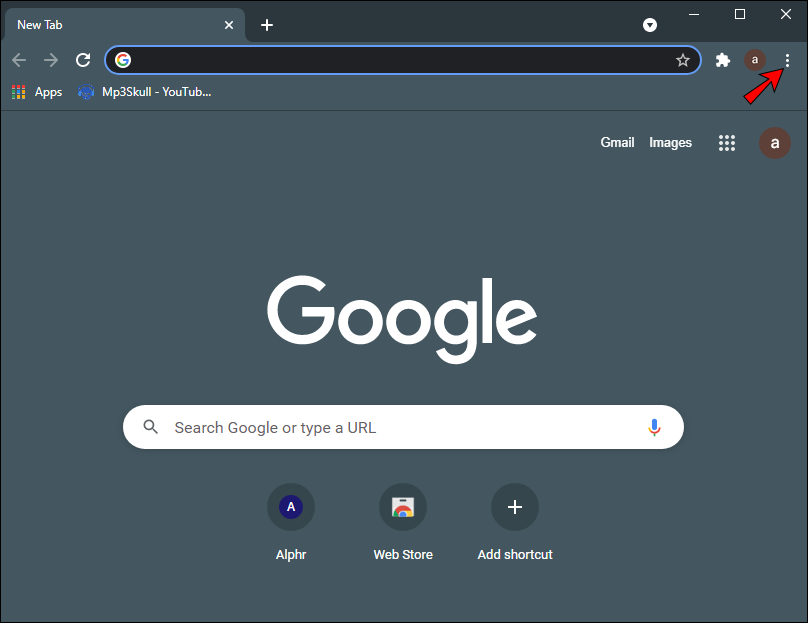This screenshot has height=623, width=808.
Task: Open the Google apps grid
Action: pos(727,143)
